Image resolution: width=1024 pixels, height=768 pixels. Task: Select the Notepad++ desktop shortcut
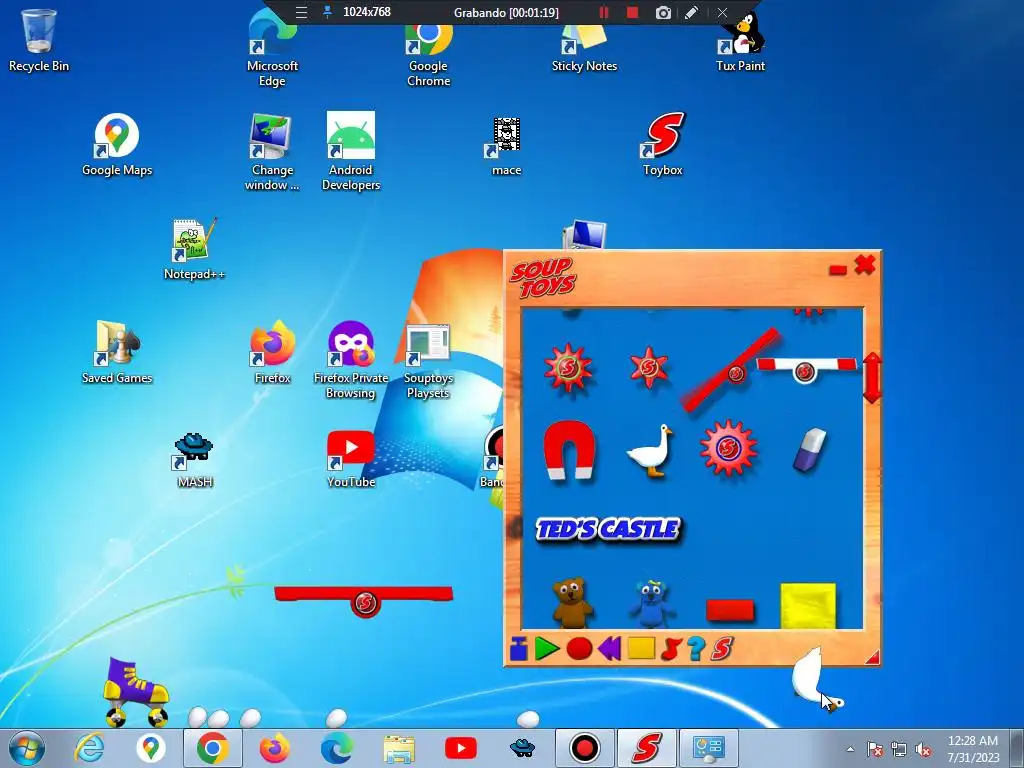click(195, 249)
